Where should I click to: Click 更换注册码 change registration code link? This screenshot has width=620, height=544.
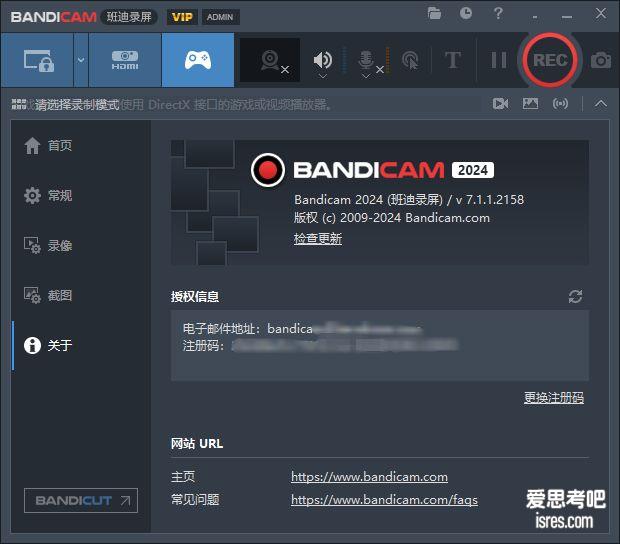pos(554,397)
